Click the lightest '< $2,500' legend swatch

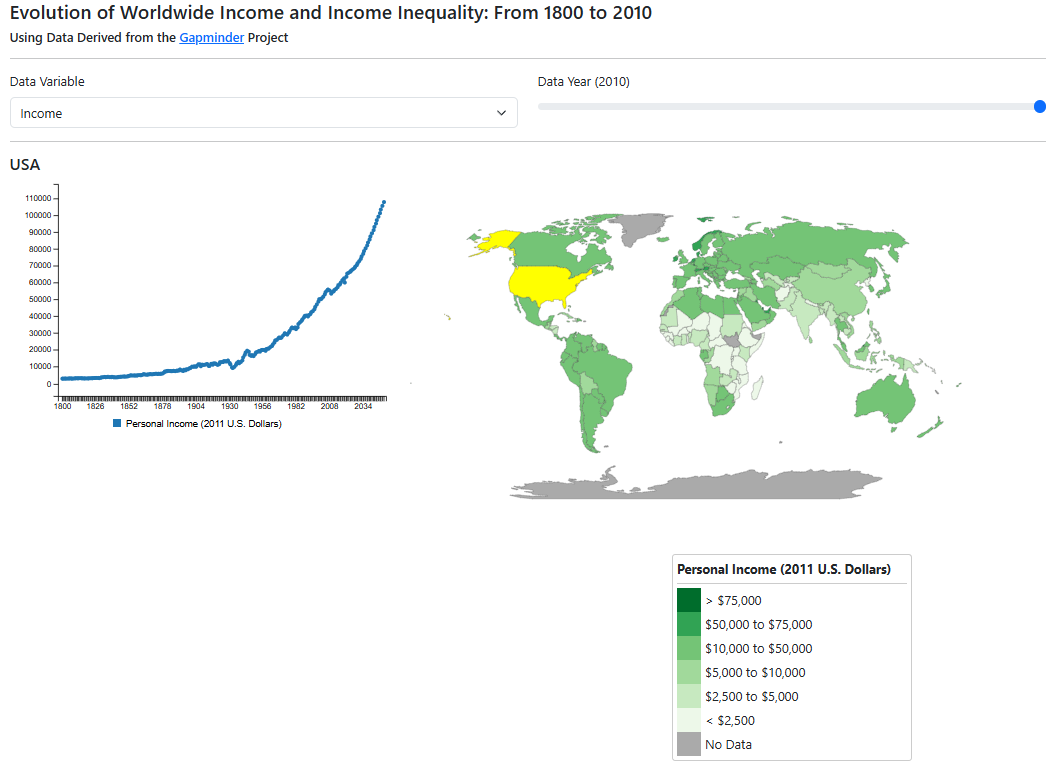click(688, 720)
